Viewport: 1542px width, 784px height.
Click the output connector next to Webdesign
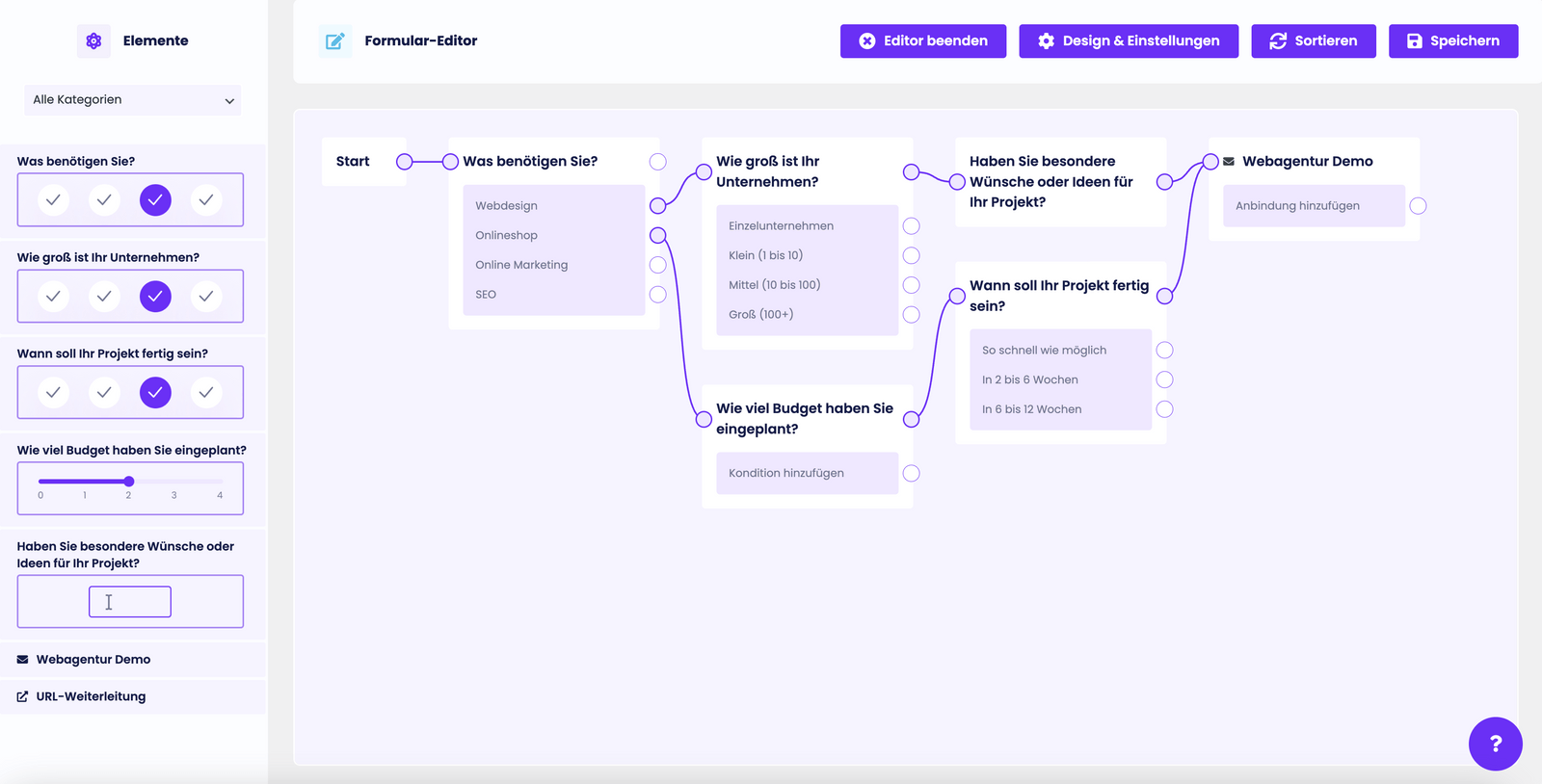[658, 206]
